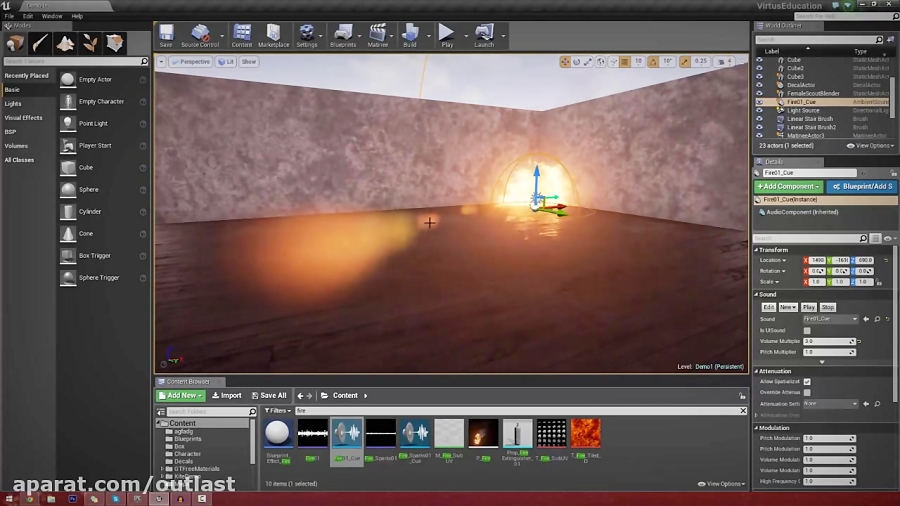Toggle grid snapping in viewport
Screen dimensions: 900x506
[624, 61]
